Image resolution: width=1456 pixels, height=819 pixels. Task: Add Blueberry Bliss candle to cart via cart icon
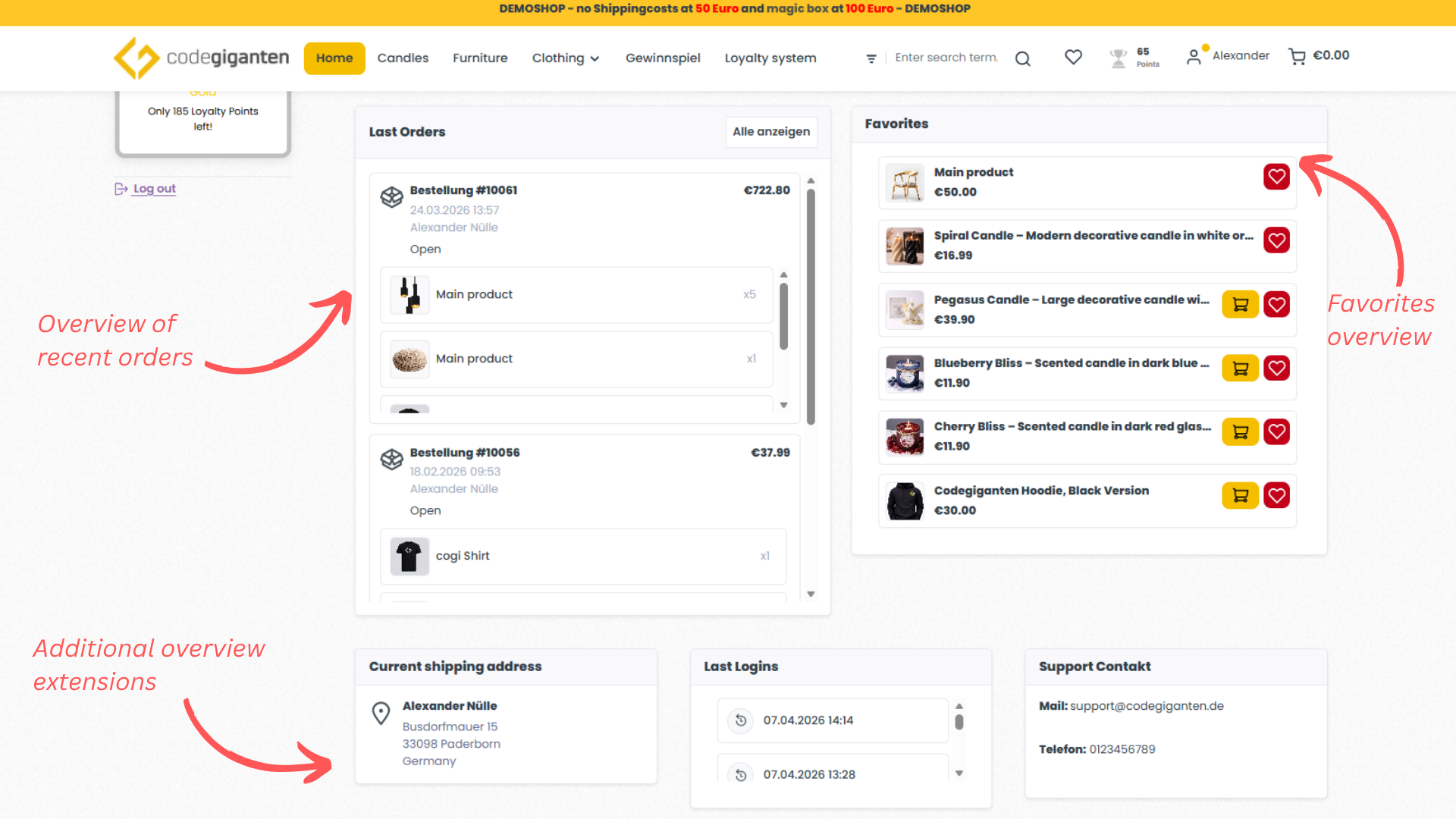(x=1239, y=368)
